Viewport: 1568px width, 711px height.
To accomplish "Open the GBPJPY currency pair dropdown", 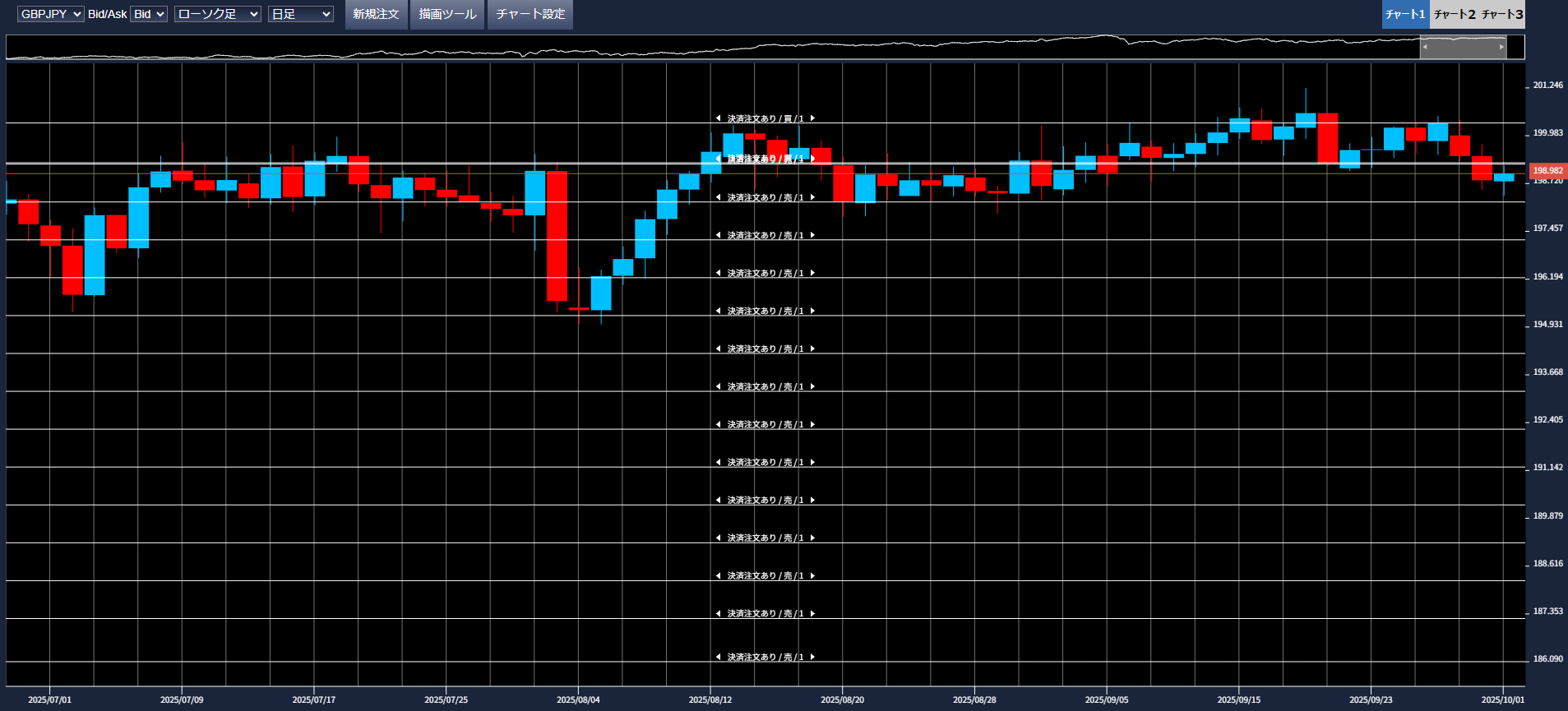I will click(50, 14).
